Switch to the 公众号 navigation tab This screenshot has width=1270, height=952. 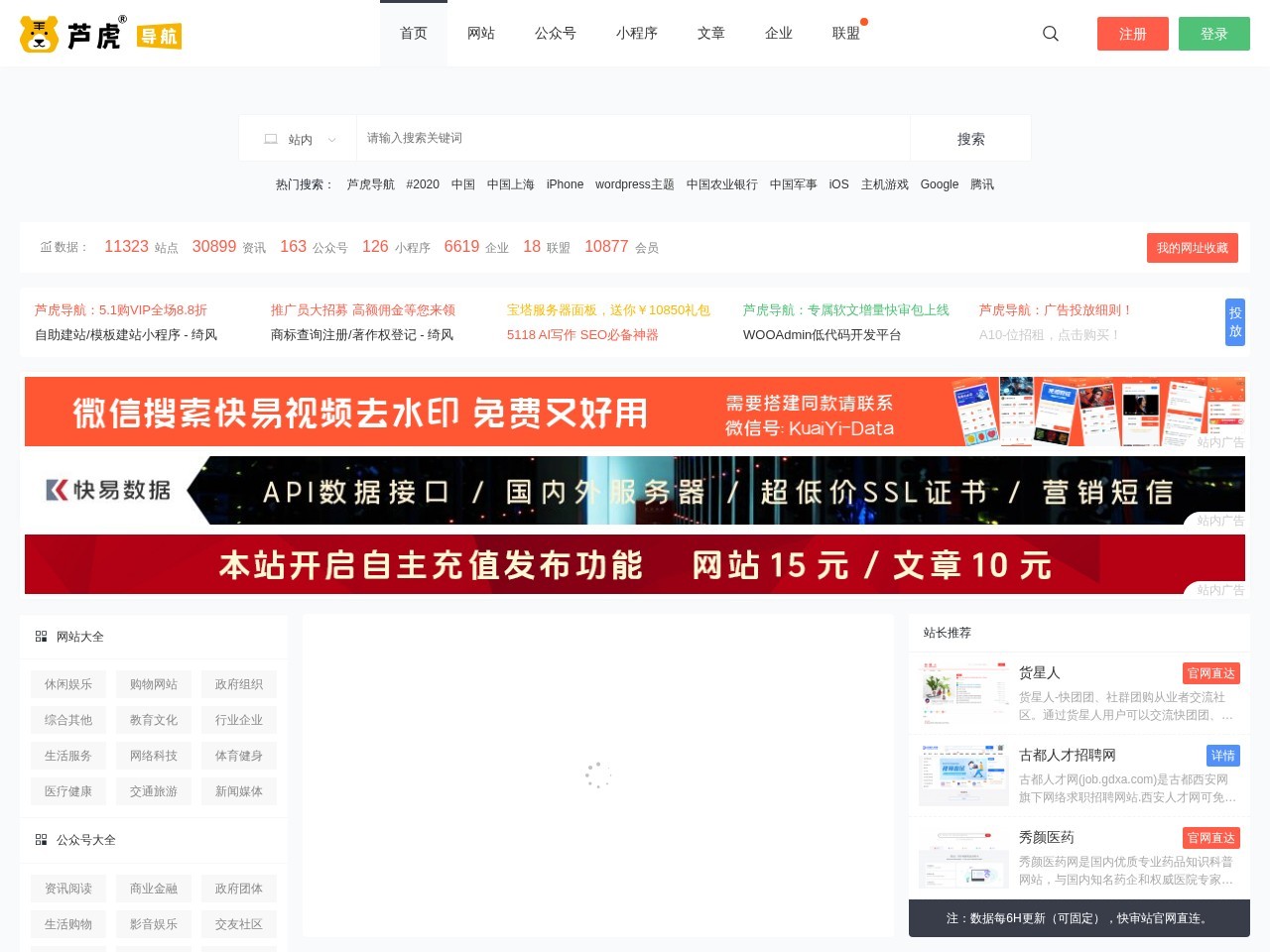(556, 34)
